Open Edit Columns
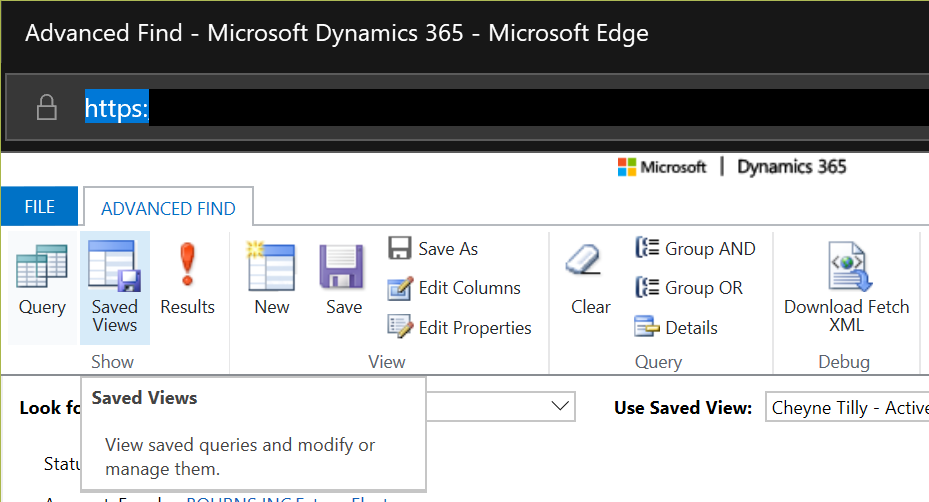The width and height of the screenshot is (929, 502). point(455,288)
